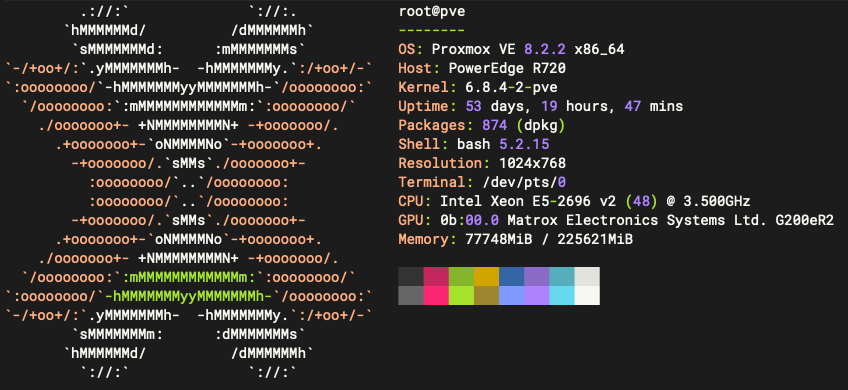Click the medium purple color swatch
Screen dimensions: 848x390
click(537, 276)
